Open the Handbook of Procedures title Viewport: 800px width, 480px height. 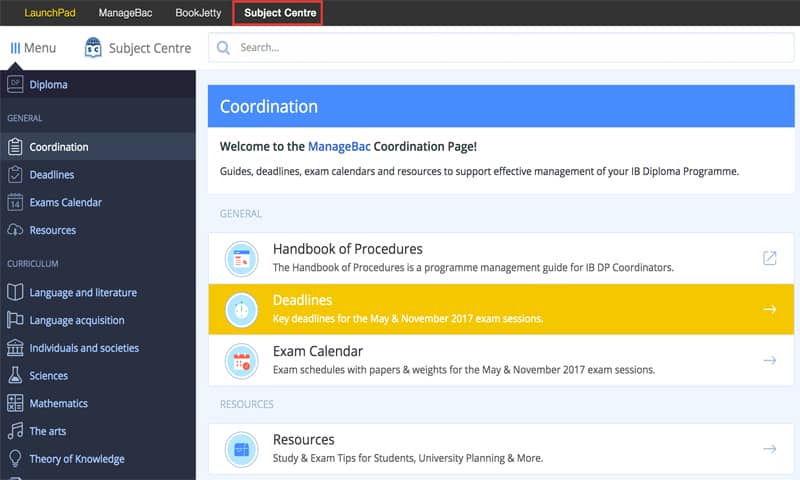click(x=347, y=249)
